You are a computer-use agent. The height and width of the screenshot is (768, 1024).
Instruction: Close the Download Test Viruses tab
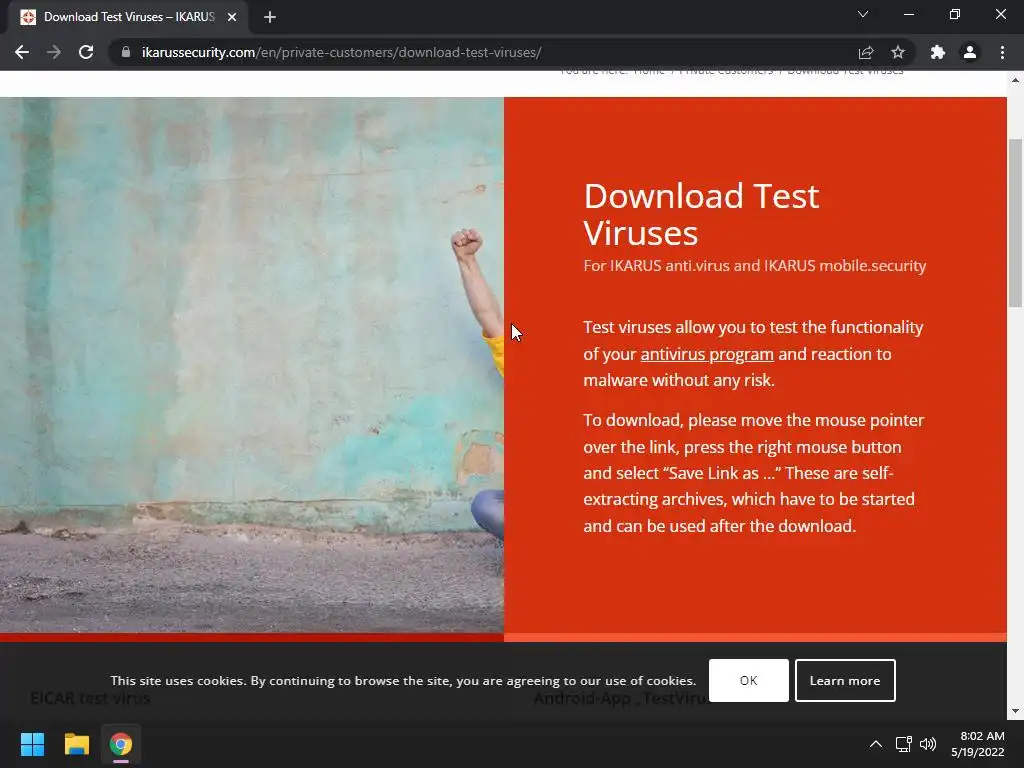click(x=232, y=17)
